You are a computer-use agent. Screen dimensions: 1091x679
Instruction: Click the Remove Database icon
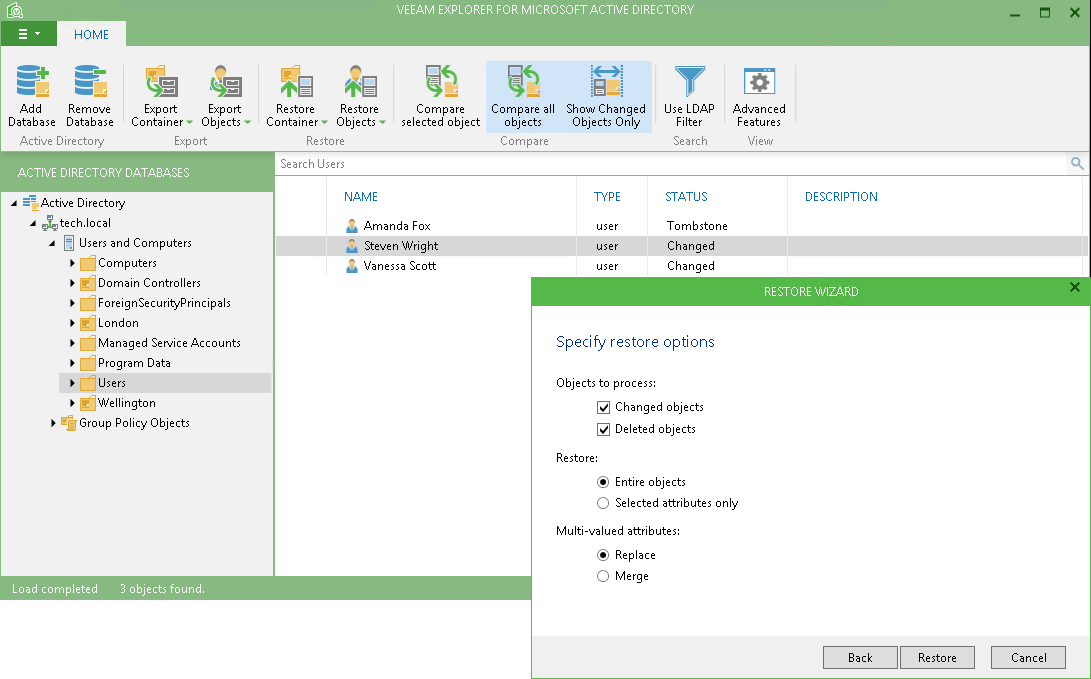tap(90, 81)
